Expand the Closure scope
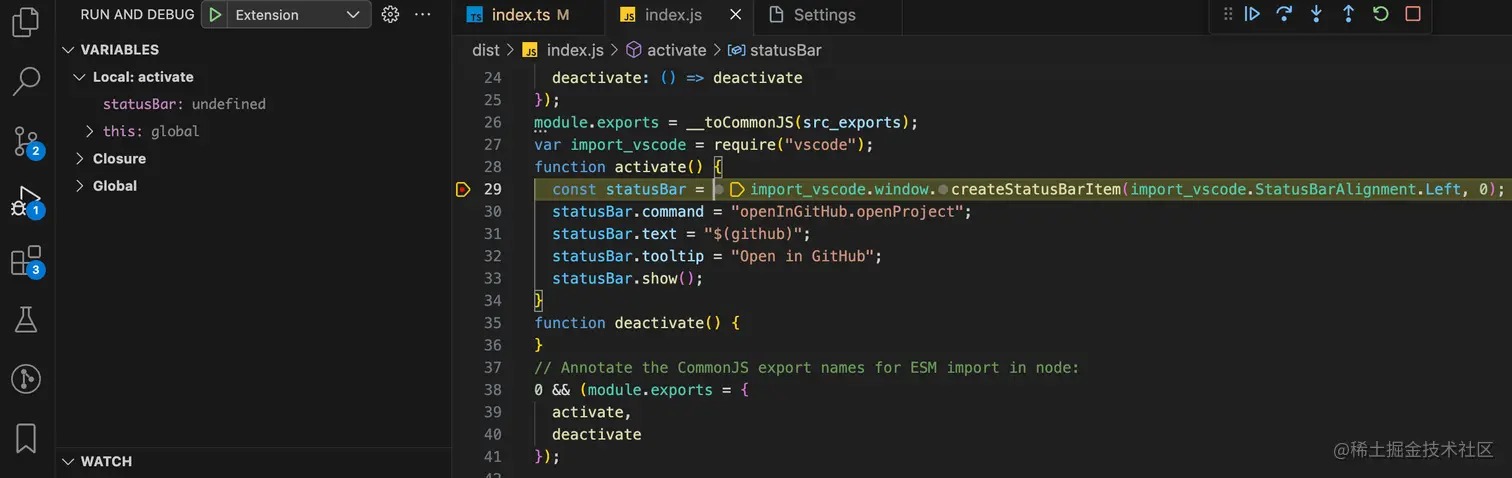Screen dimensions: 1512x478 80,158
